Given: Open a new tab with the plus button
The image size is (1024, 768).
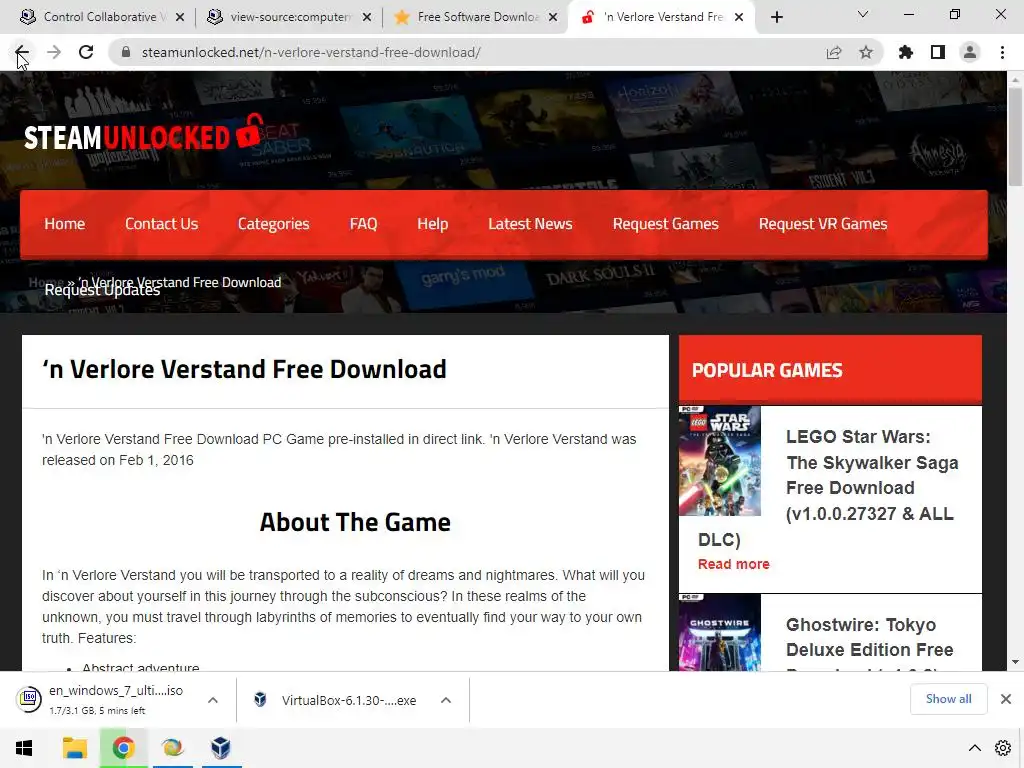Looking at the screenshot, I should tap(776, 17).
